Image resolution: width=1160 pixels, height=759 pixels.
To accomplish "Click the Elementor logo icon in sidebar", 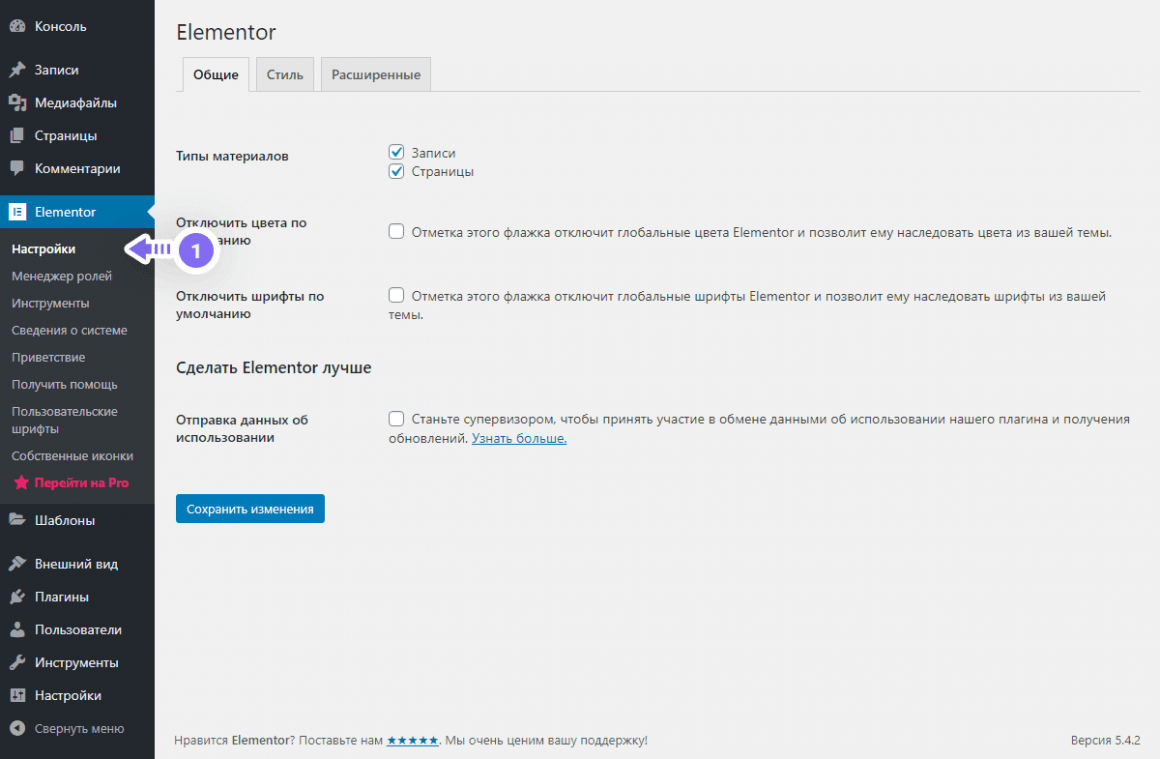I will point(17,212).
